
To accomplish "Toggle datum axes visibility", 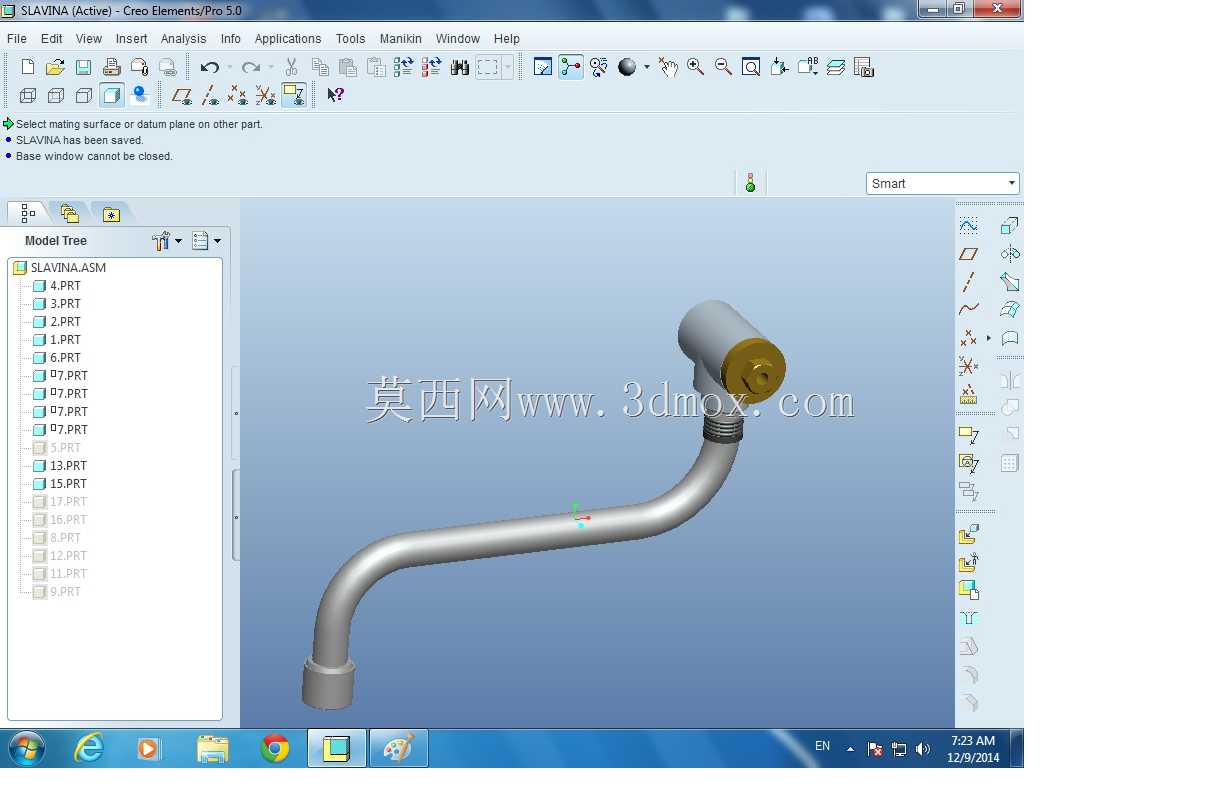I will [x=210, y=95].
